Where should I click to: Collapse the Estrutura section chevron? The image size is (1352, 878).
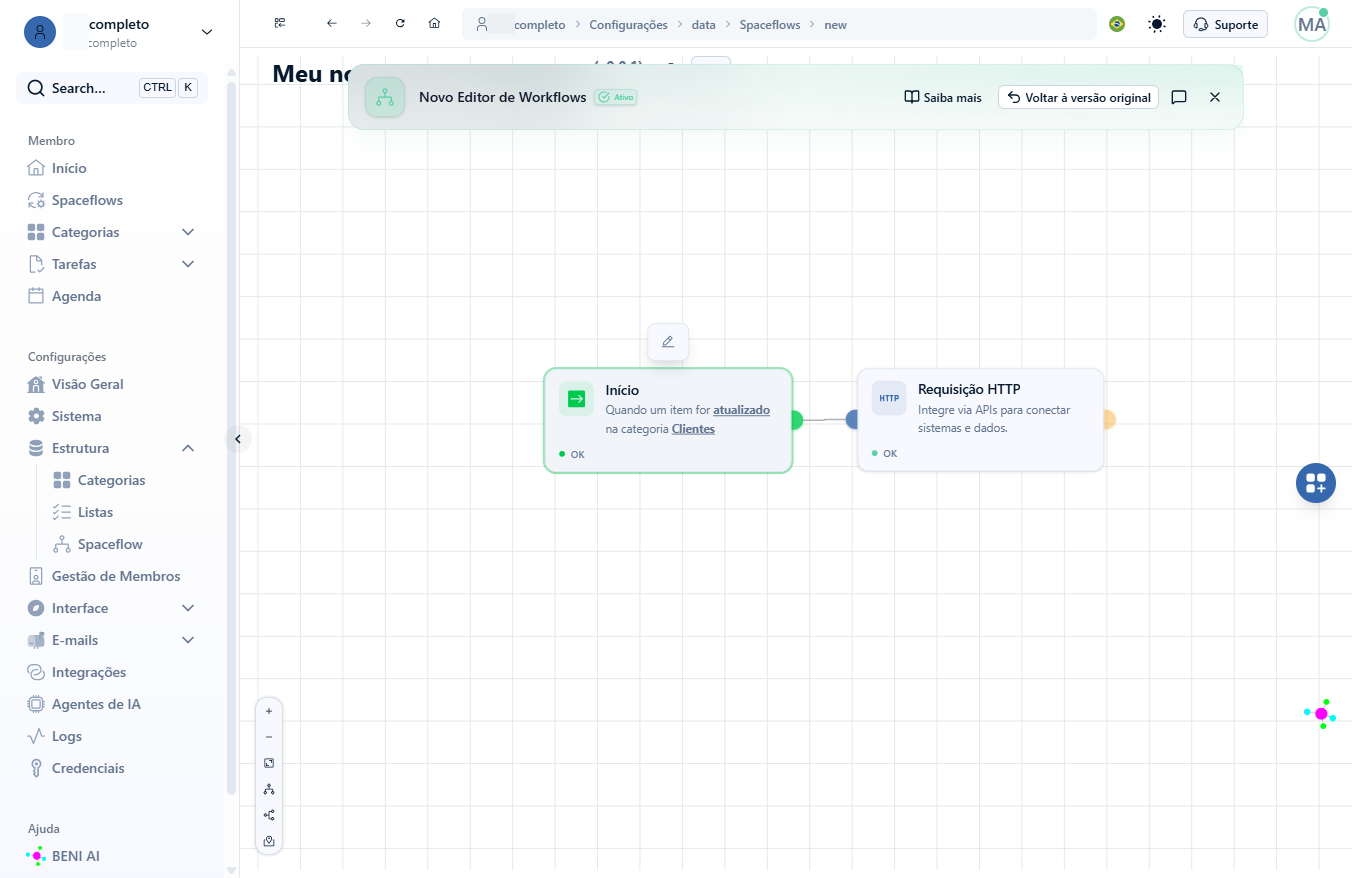pos(188,448)
